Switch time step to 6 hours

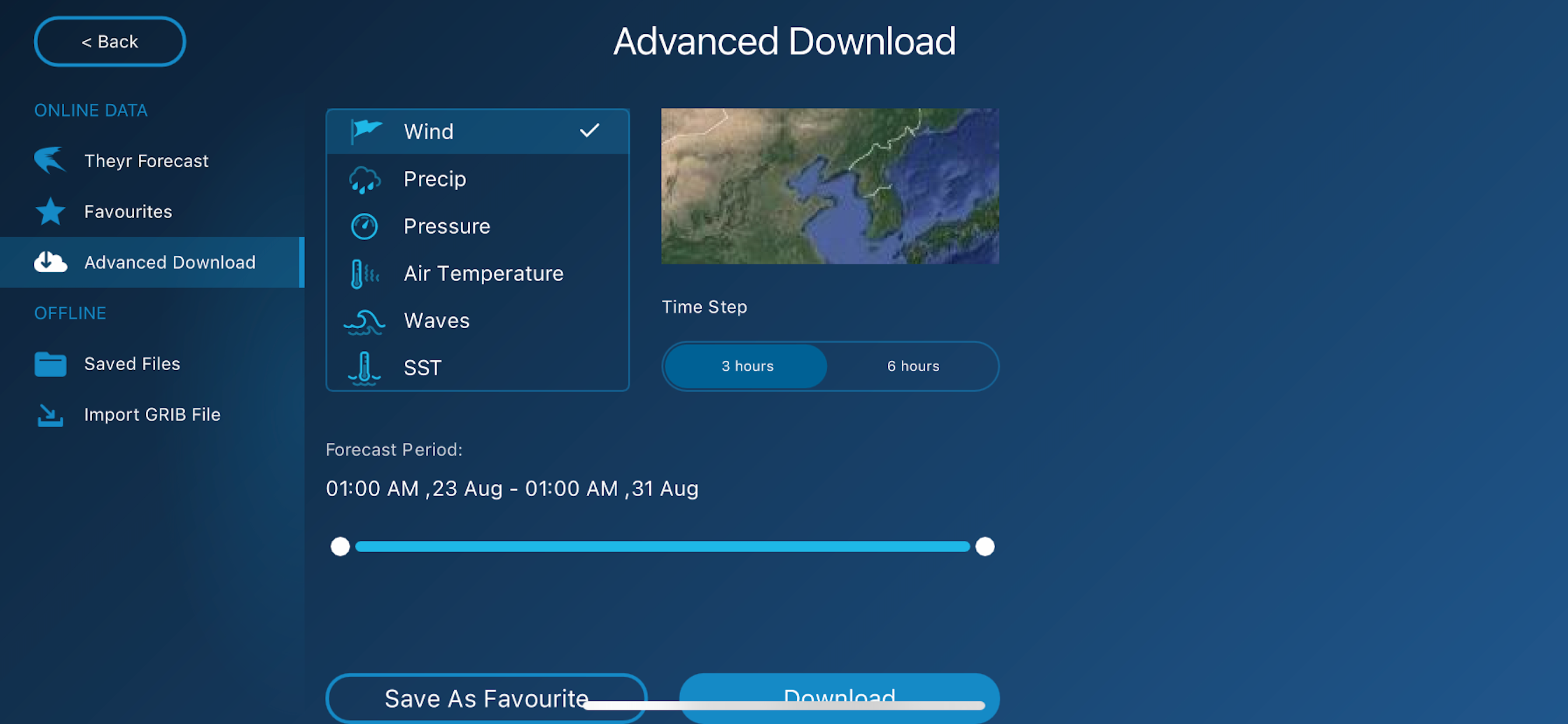(912, 366)
